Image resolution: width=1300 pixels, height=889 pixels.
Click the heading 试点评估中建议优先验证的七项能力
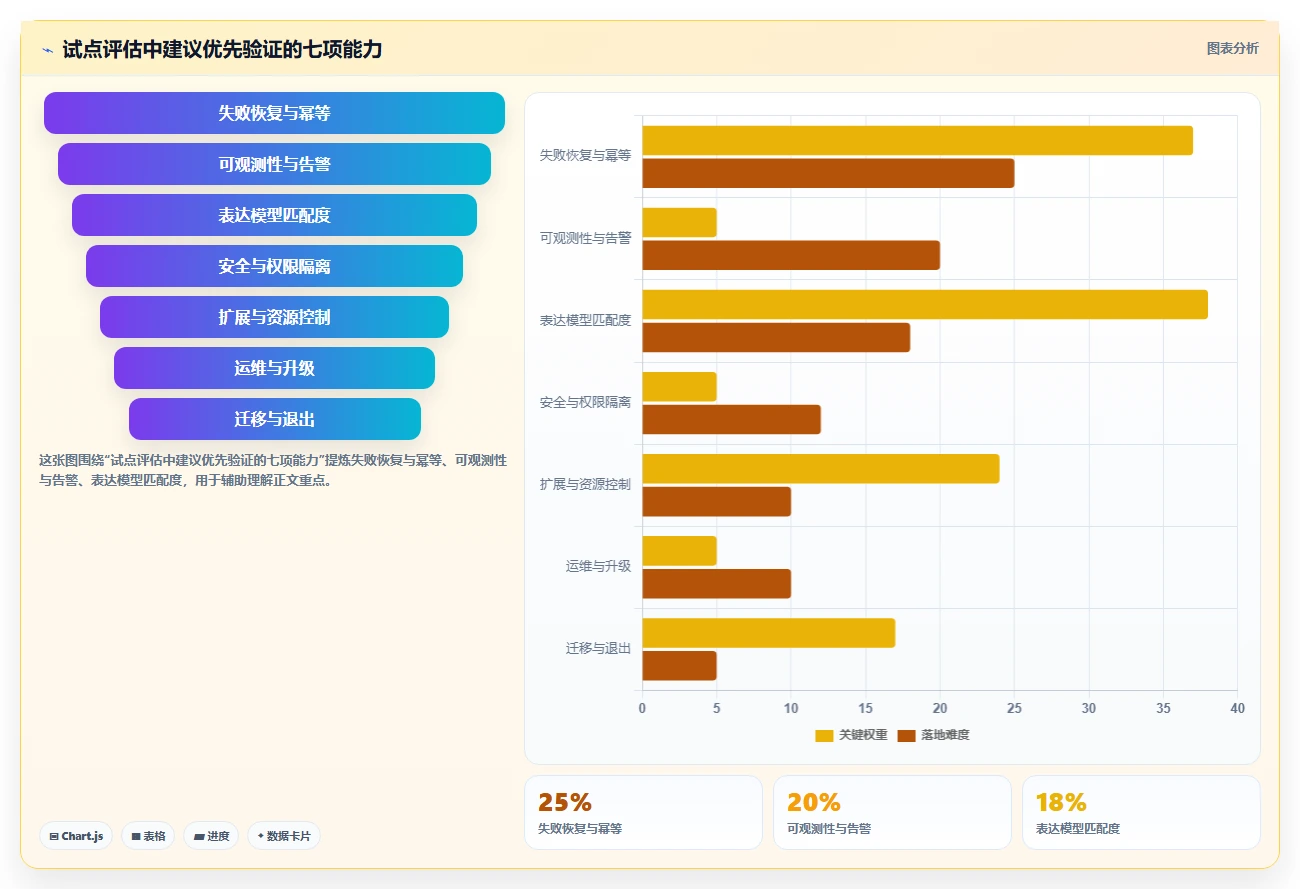[222, 49]
